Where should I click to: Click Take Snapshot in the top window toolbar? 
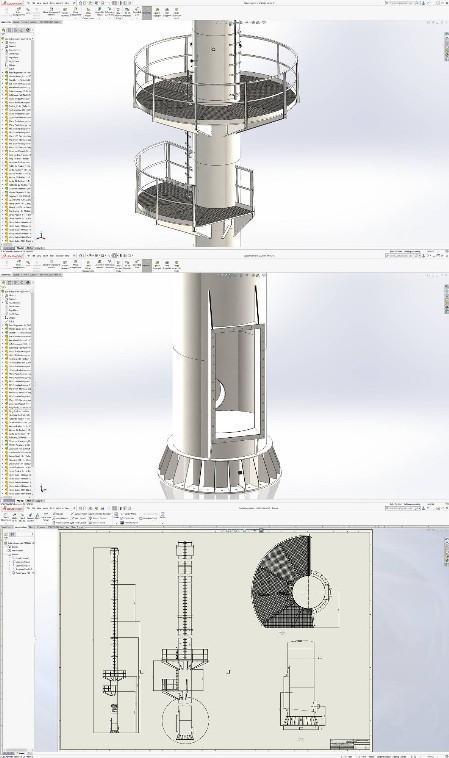(x=167, y=12)
